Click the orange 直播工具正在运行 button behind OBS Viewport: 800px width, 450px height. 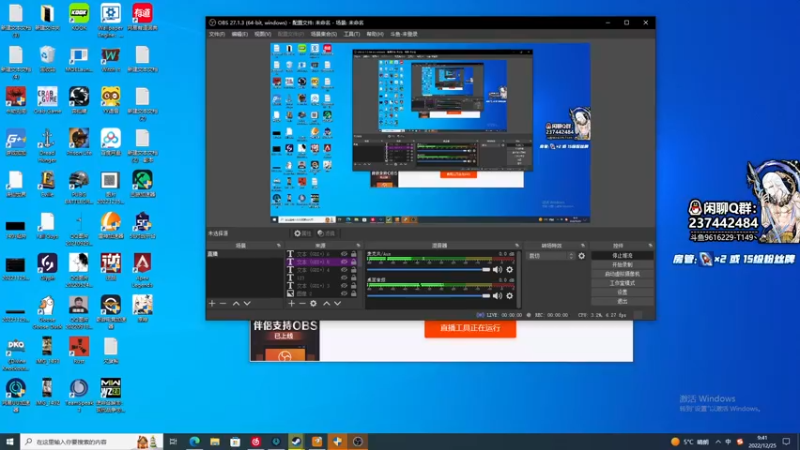(x=470, y=328)
